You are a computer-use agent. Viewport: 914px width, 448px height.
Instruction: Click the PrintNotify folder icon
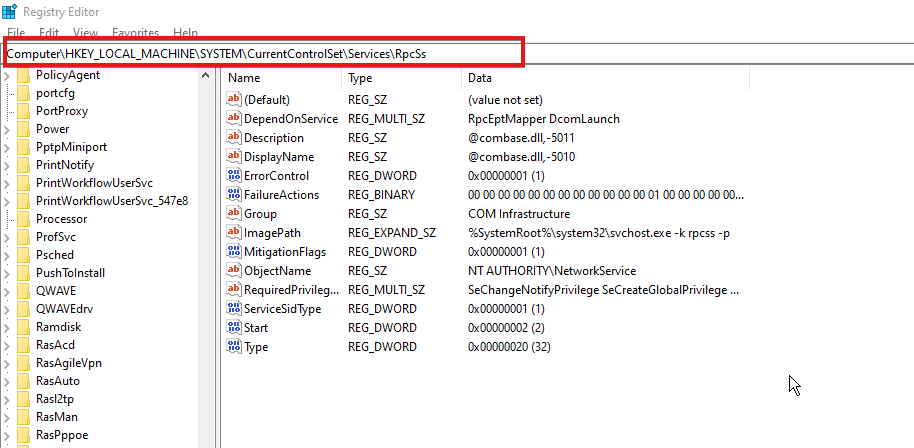tap(23, 165)
